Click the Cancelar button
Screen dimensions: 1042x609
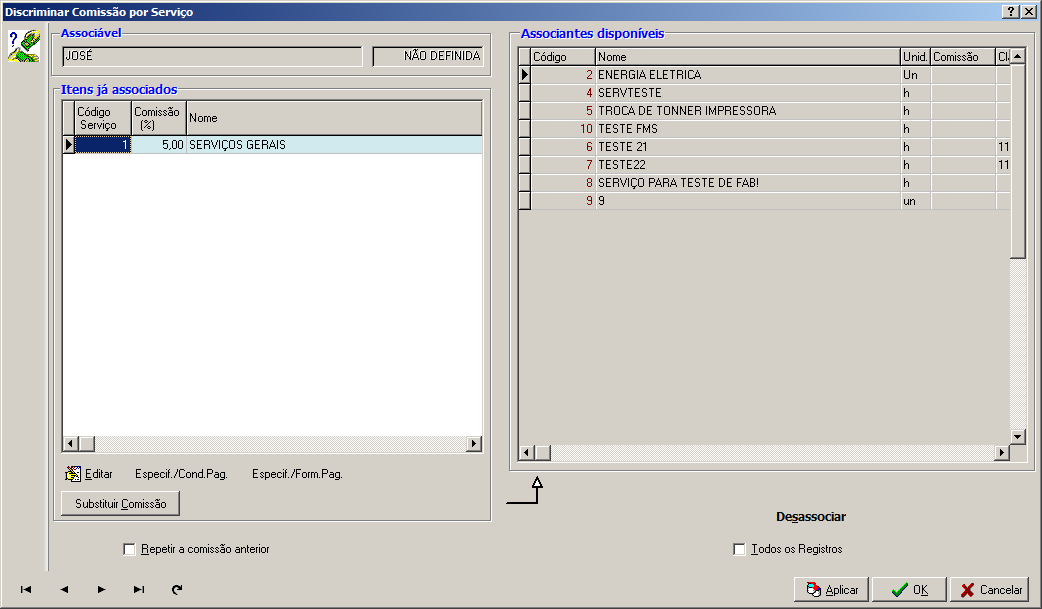[990, 590]
